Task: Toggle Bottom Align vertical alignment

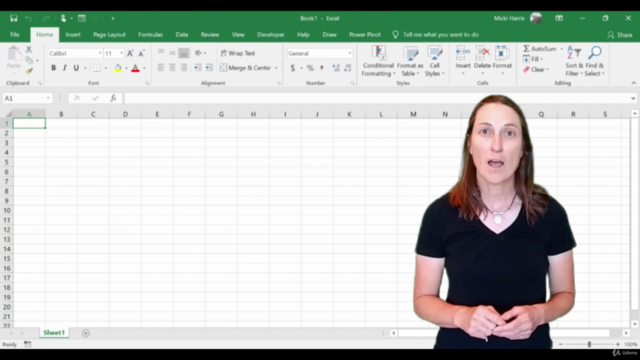Action: click(x=184, y=53)
